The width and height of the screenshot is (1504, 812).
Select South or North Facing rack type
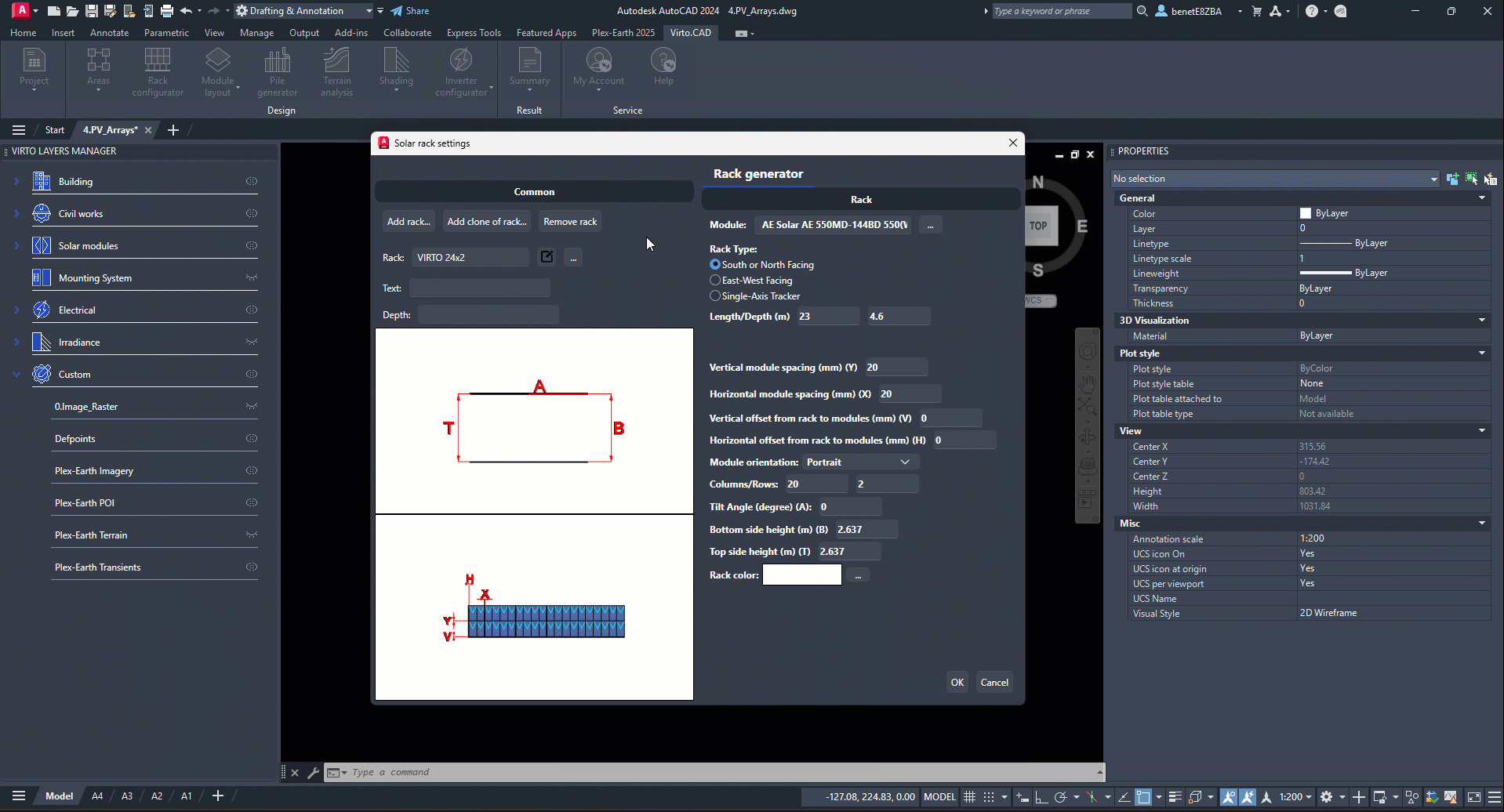click(x=715, y=264)
